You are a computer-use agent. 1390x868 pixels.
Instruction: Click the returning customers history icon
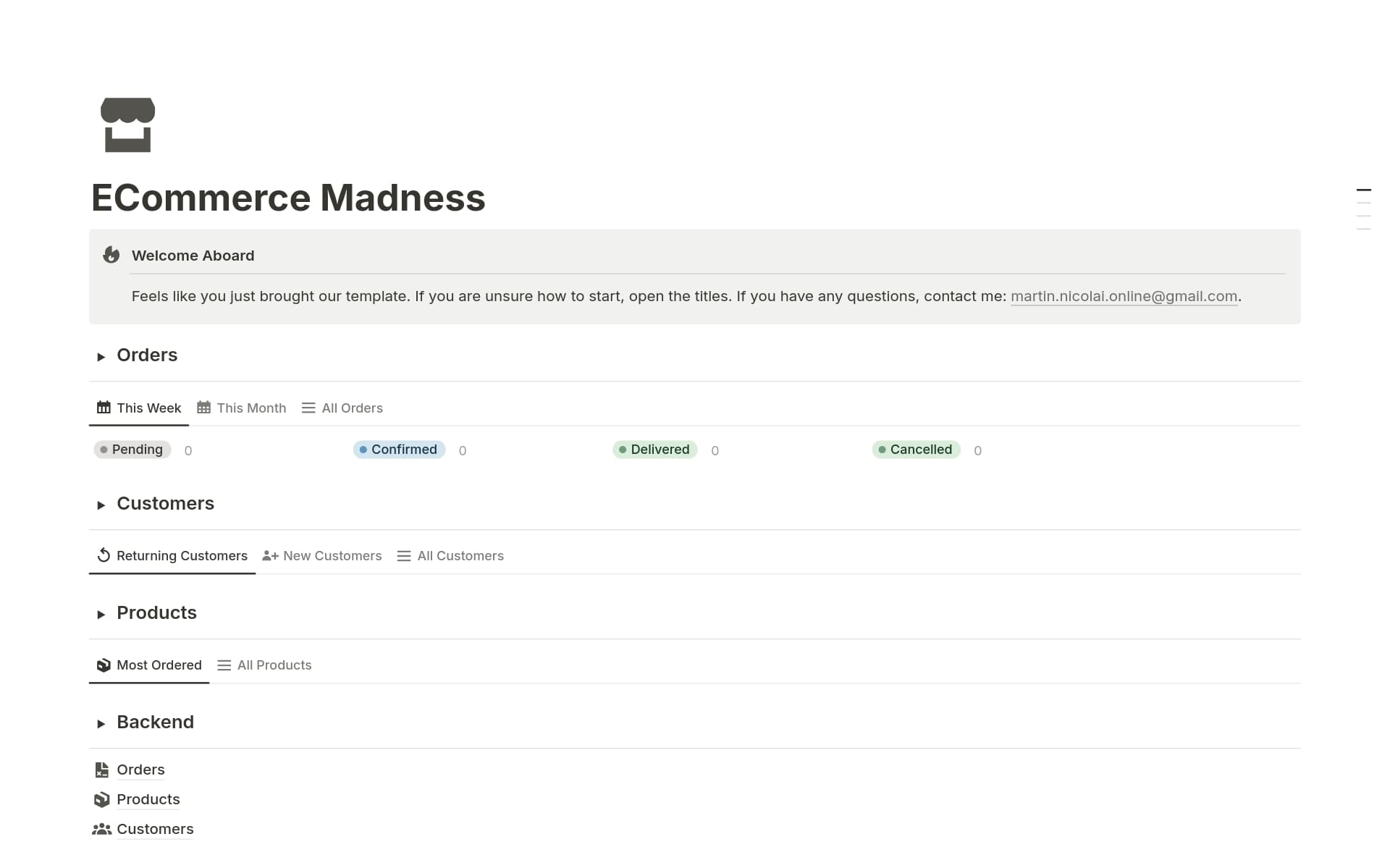click(x=104, y=555)
